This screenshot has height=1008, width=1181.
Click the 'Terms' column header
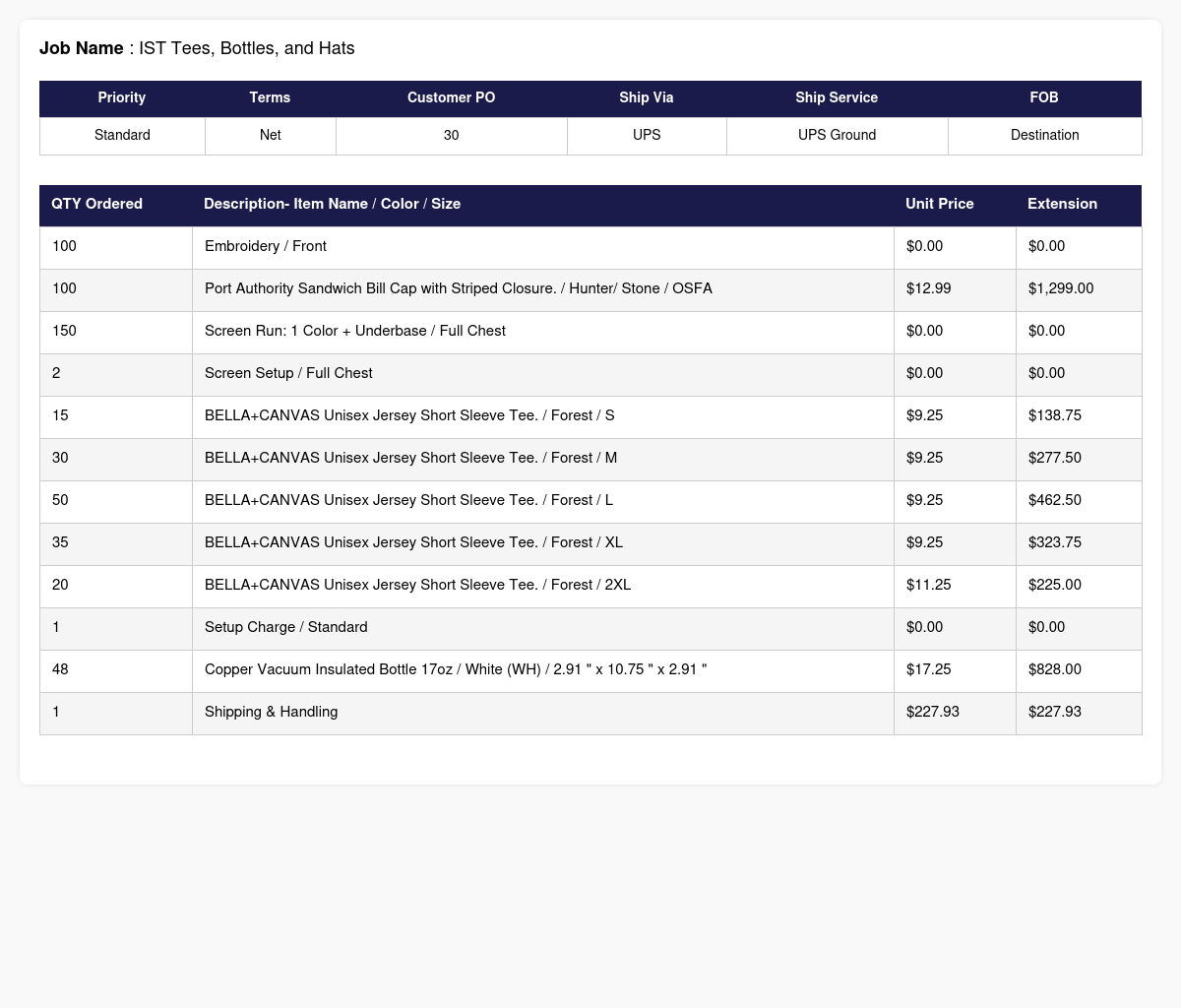pos(270,97)
